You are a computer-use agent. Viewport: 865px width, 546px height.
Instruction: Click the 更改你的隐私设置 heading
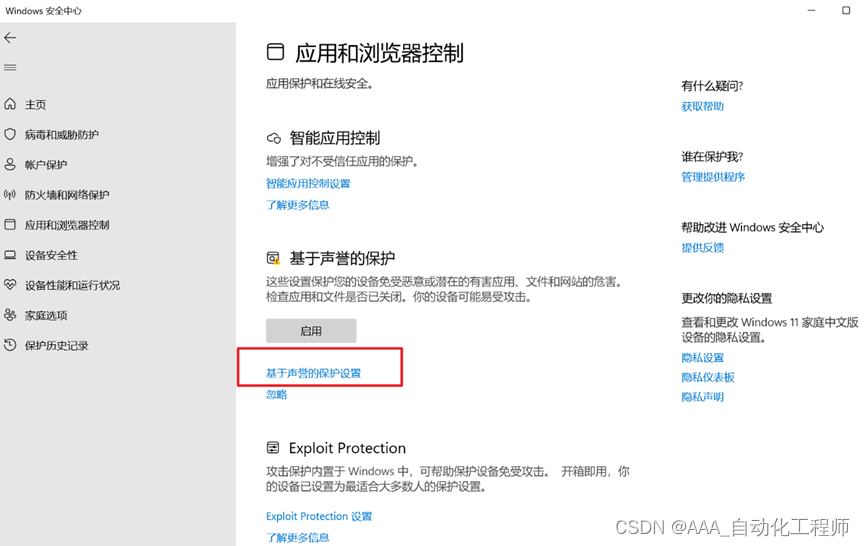tap(727, 298)
